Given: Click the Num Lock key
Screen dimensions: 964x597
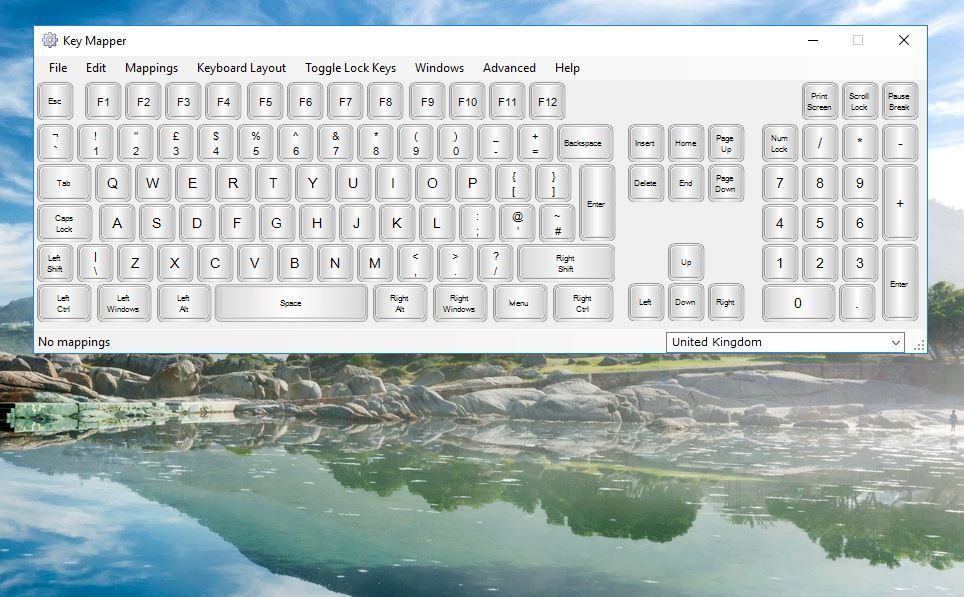Looking at the screenshot, I should (778, 142).
